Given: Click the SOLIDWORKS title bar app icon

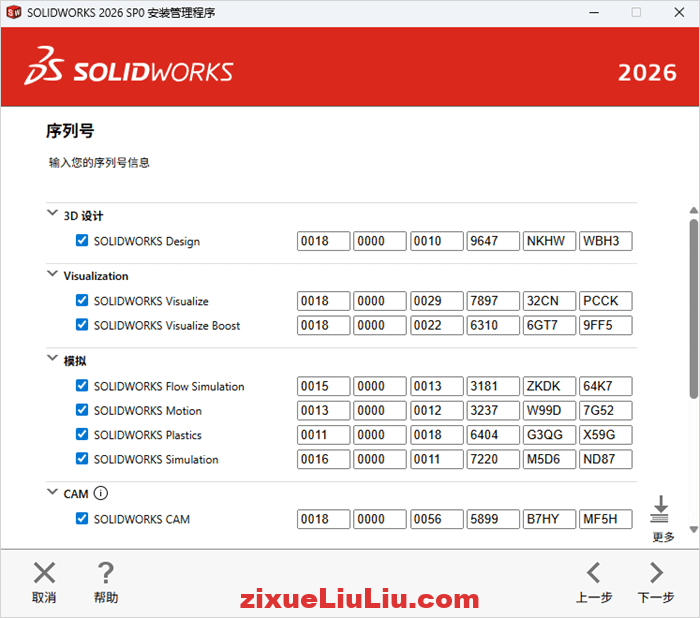Looking at the screenshot, I should 14,13.
